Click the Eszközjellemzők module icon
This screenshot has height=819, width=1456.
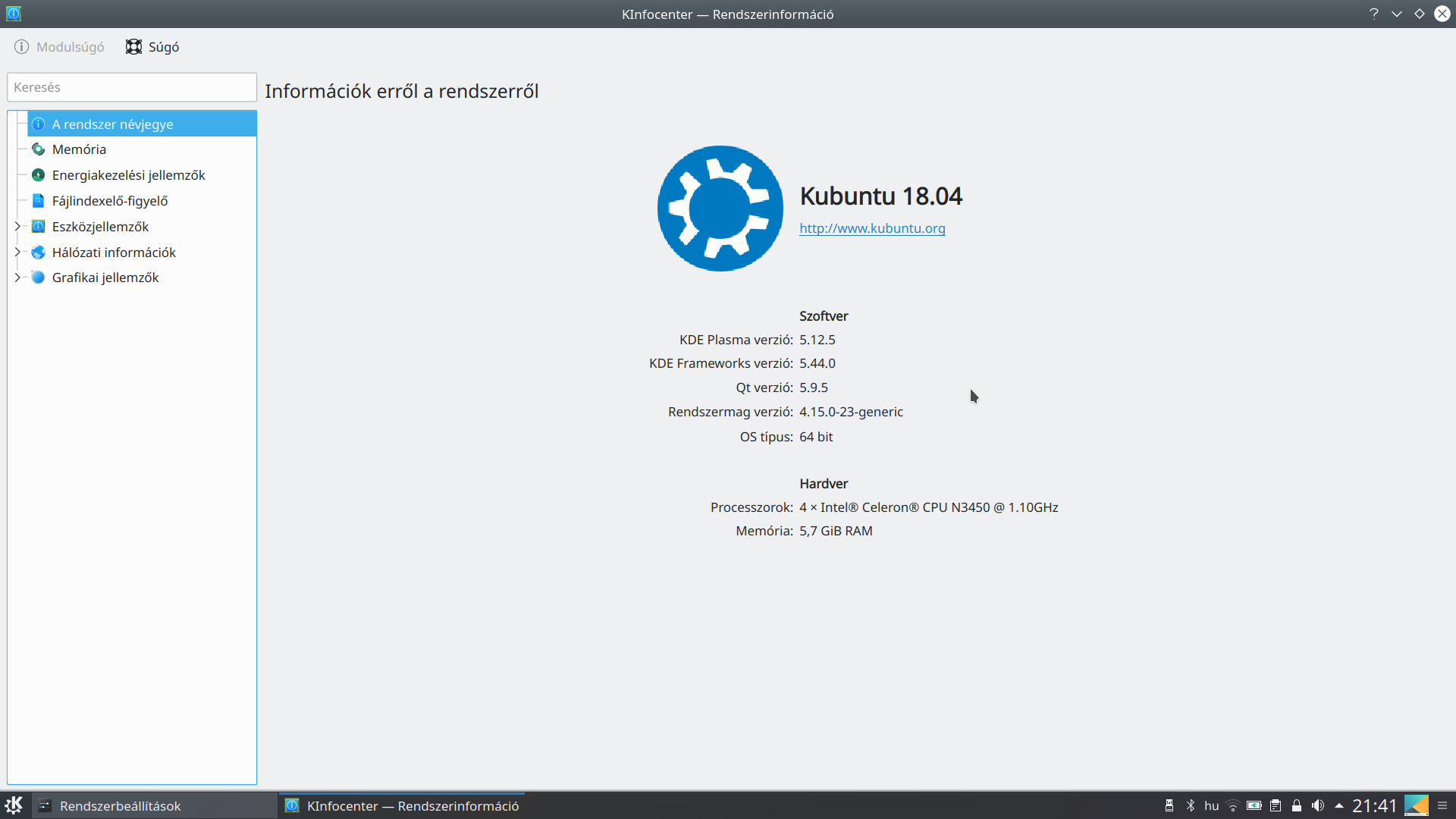tap(39, 227)
